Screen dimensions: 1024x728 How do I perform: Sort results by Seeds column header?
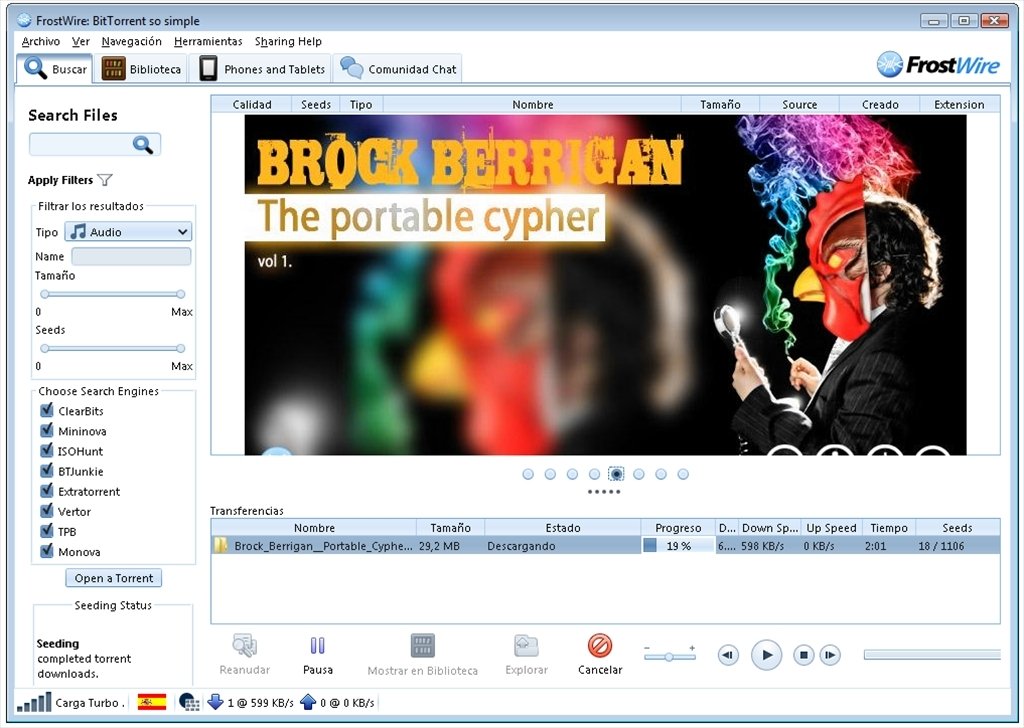(x=315, y=104)
